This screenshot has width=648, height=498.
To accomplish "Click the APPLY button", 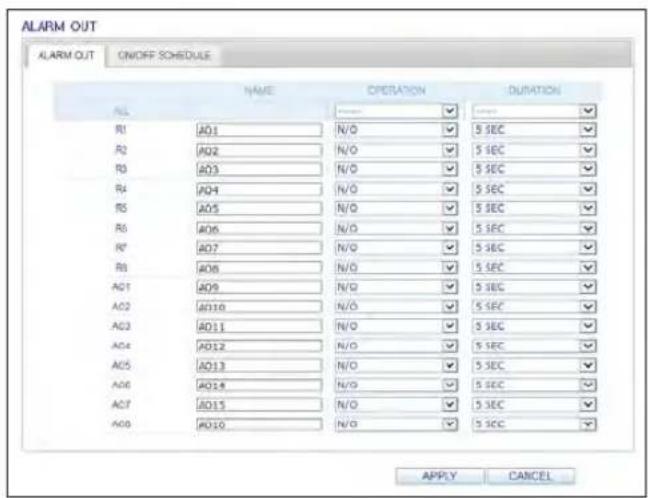I will pos(439,476).
